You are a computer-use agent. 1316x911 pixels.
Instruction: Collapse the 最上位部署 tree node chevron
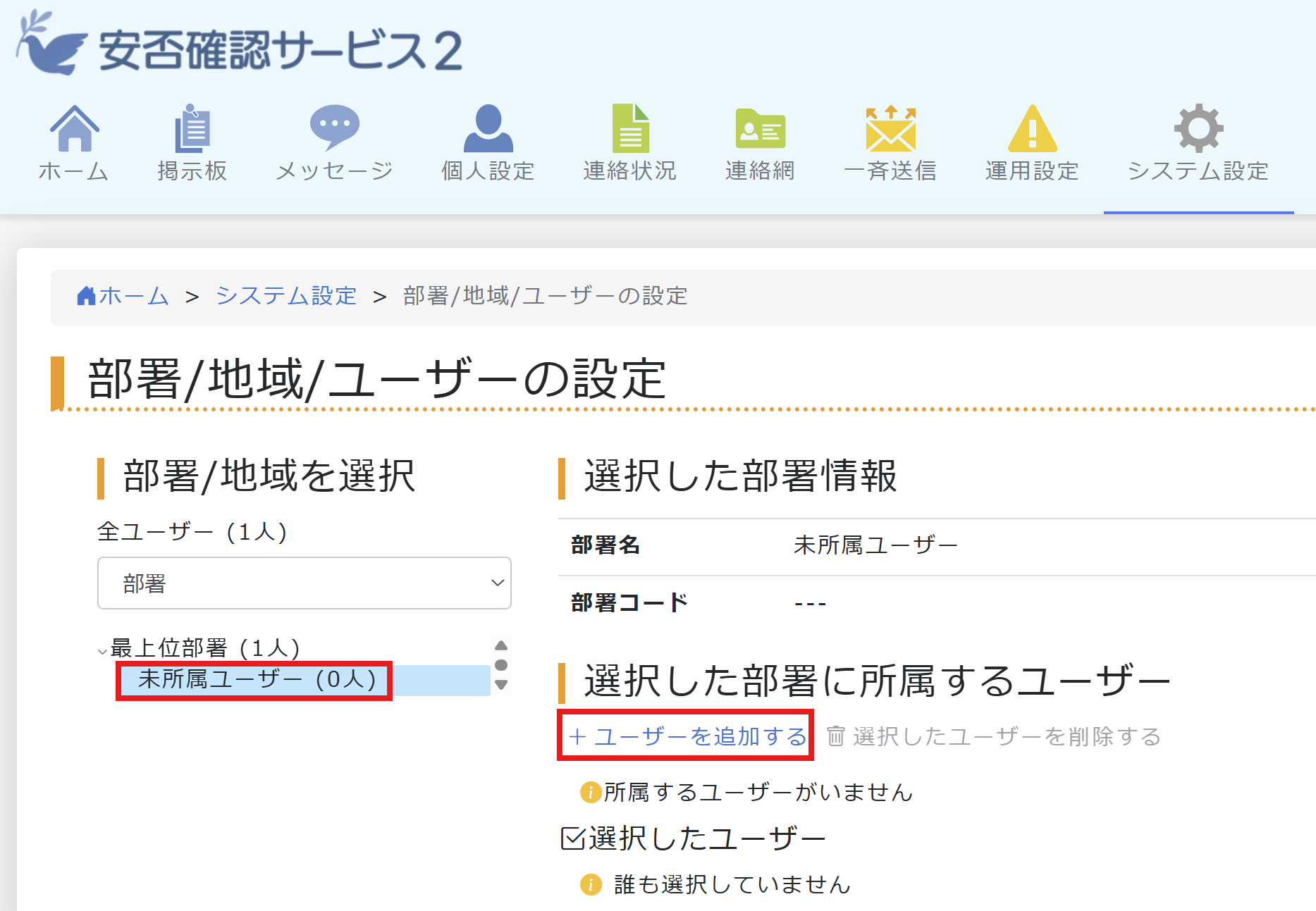point(103,651)
